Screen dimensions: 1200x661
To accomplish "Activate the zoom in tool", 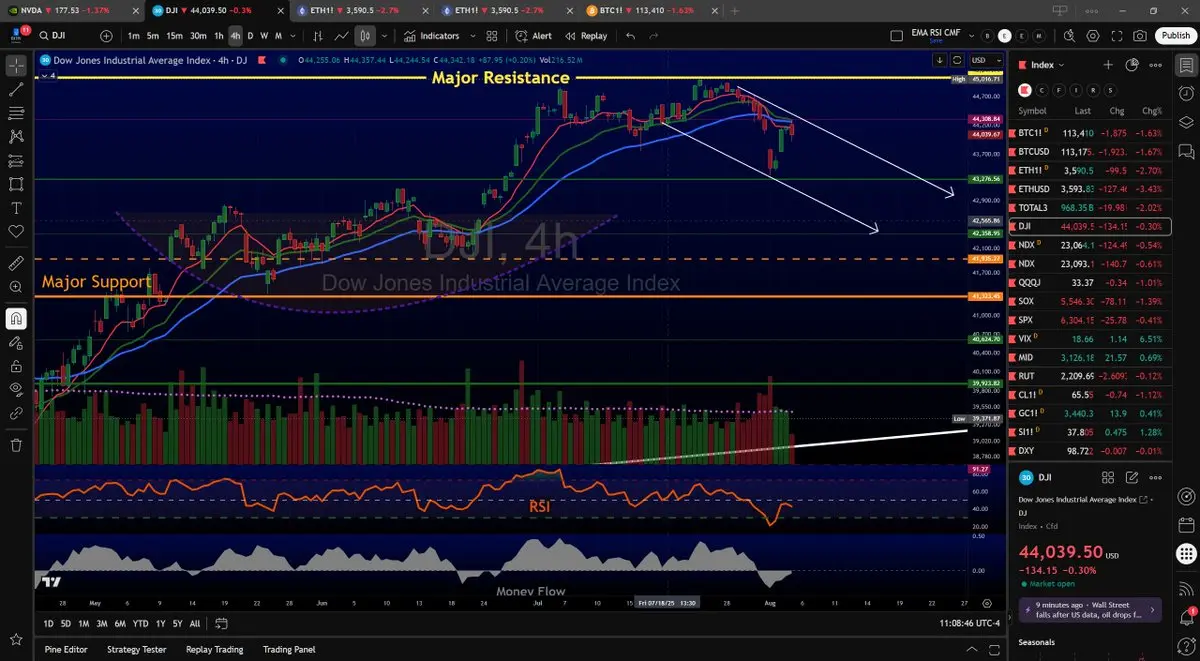I will 16,287.
